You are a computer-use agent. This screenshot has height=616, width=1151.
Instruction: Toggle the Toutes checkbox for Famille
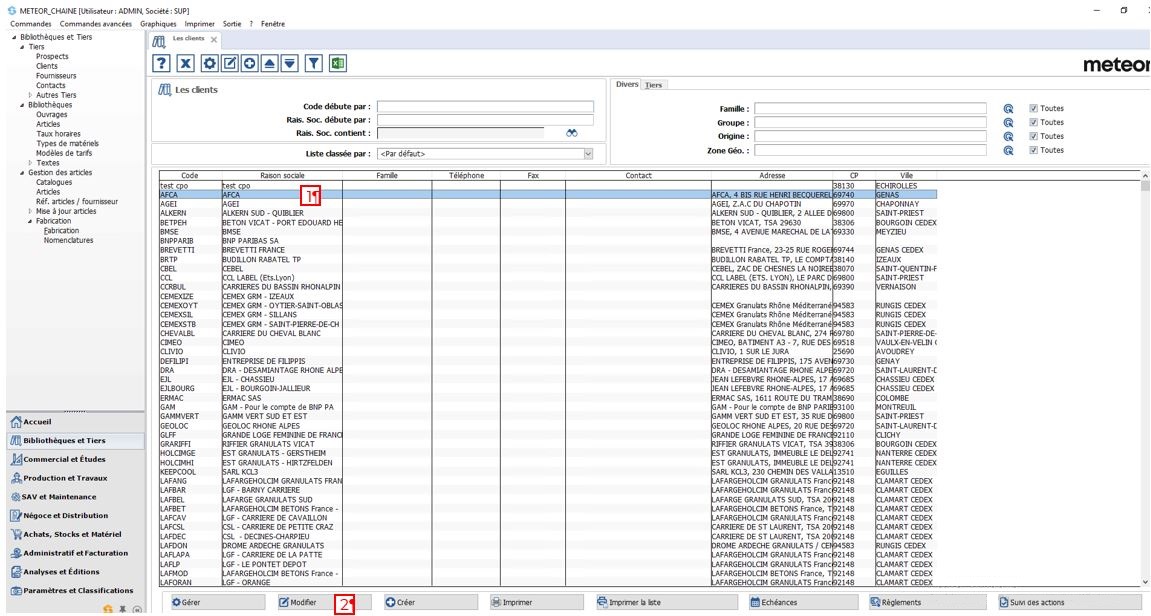(x=1034, y=109)
